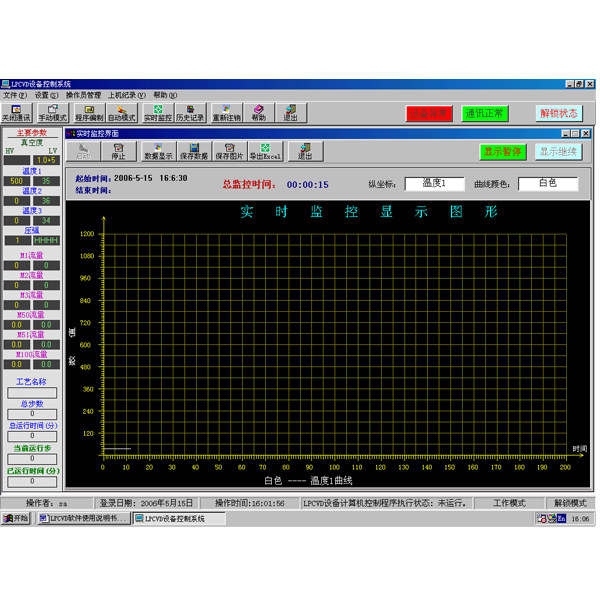
Task: Open the 纵坐标 温度1 dropdown
Action: tap(434, 184)
